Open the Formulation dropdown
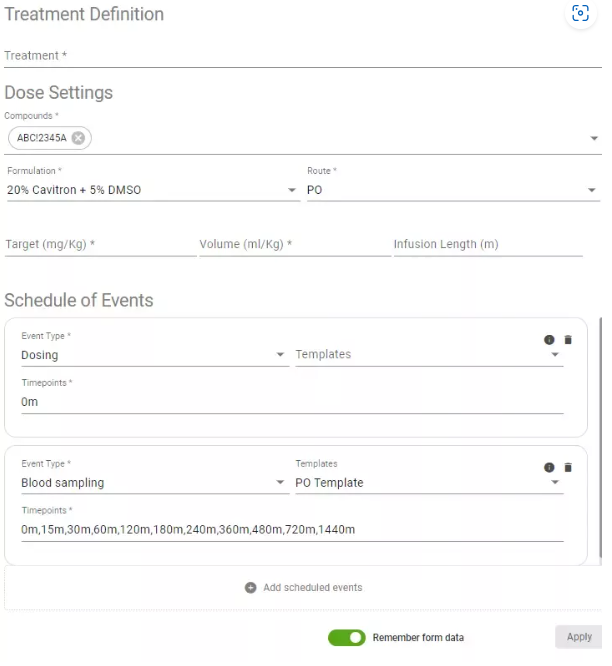The width and height of the screenshot is (612, 666). pos(152,190)
